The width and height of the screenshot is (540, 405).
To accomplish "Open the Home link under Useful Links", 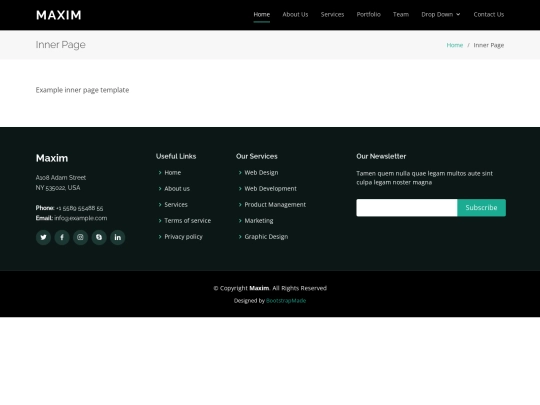I will (173, 173).
